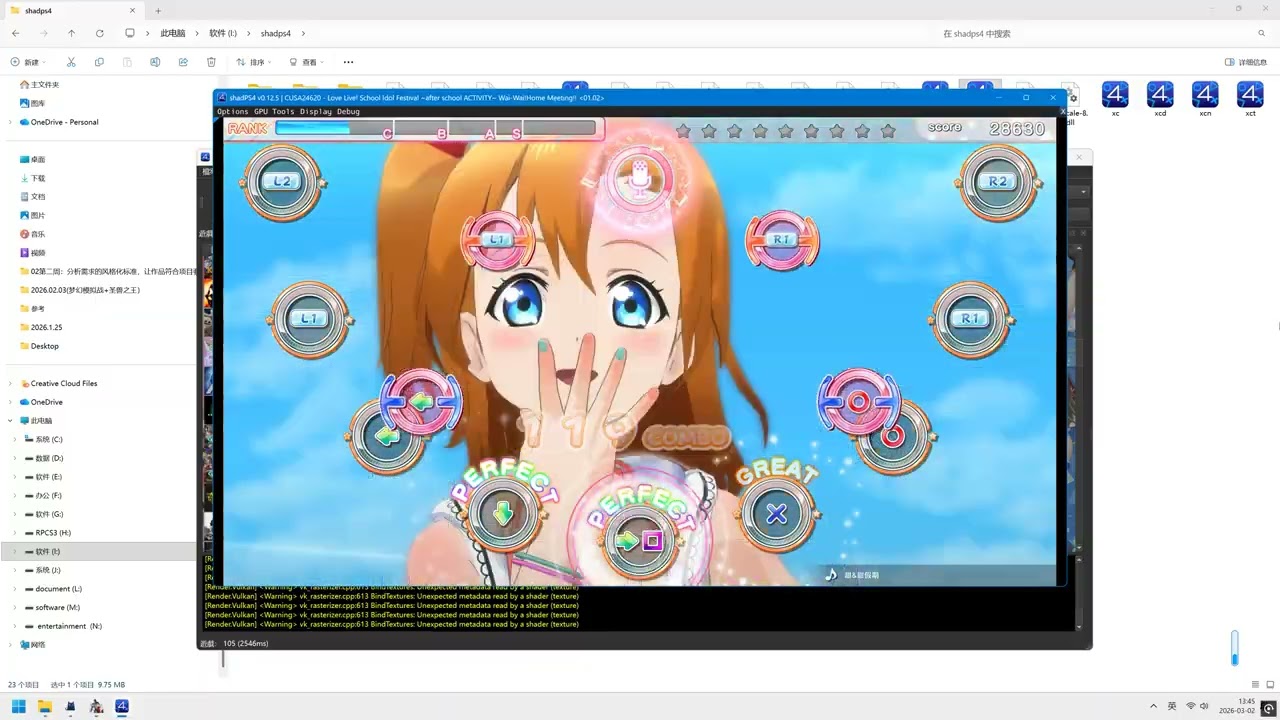Tap the R2 rhythm target in game

[x=997, y=182]
